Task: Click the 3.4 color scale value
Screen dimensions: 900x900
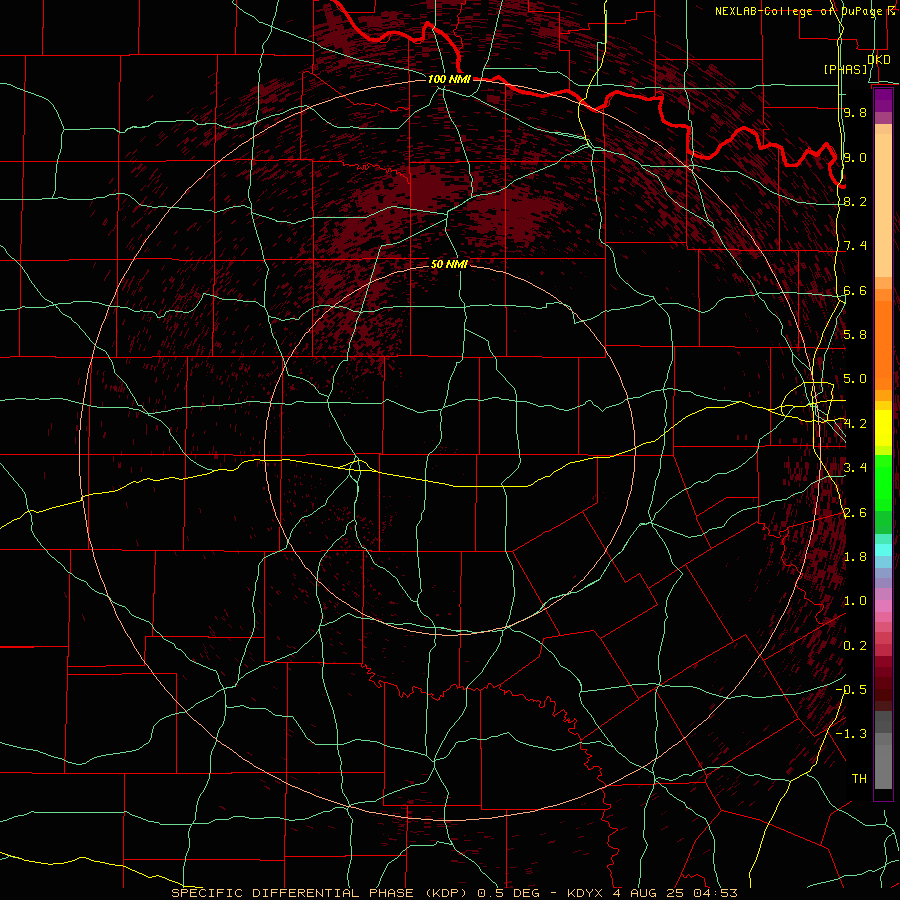Action: (x=855, y=468)
